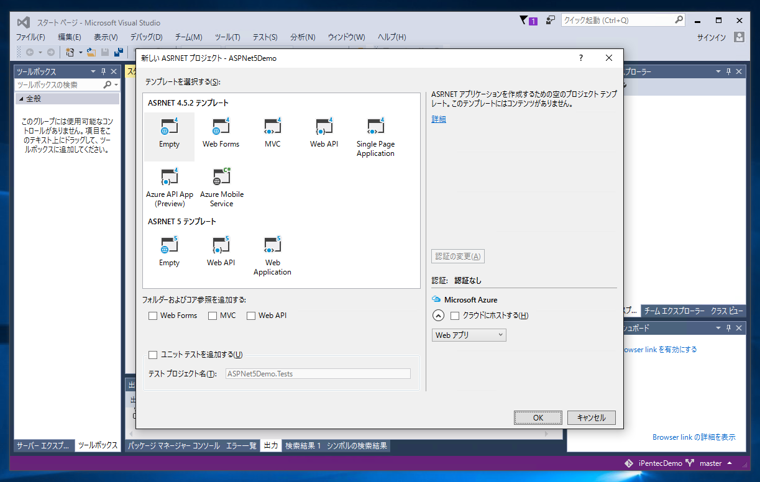Select the ASP.NET 5 Web API template

point(221,252)
